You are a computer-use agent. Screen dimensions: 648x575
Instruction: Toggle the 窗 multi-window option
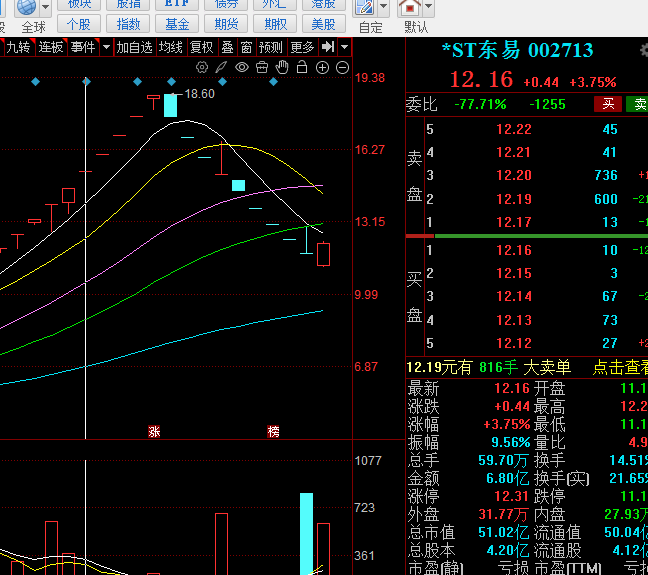(246, 47)
